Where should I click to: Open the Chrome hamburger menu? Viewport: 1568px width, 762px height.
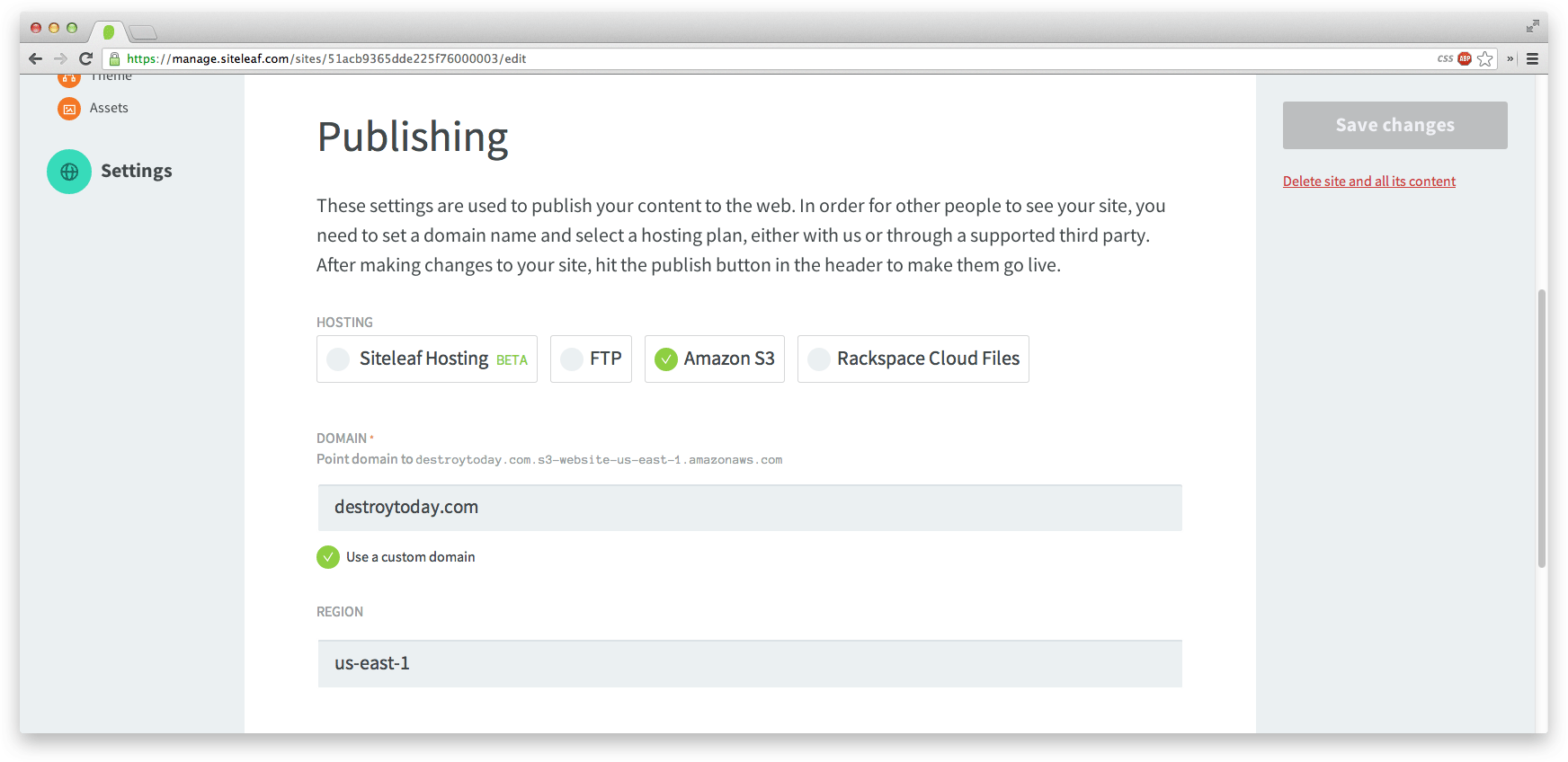[x=1532, y=58]
